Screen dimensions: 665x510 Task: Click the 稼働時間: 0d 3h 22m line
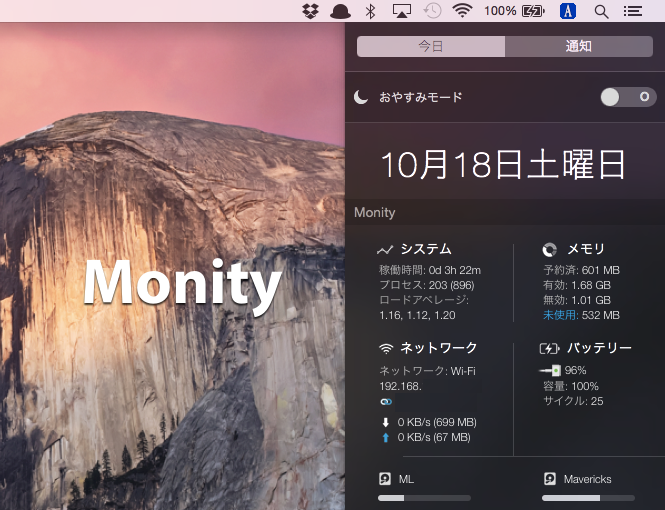click(430, 270)
